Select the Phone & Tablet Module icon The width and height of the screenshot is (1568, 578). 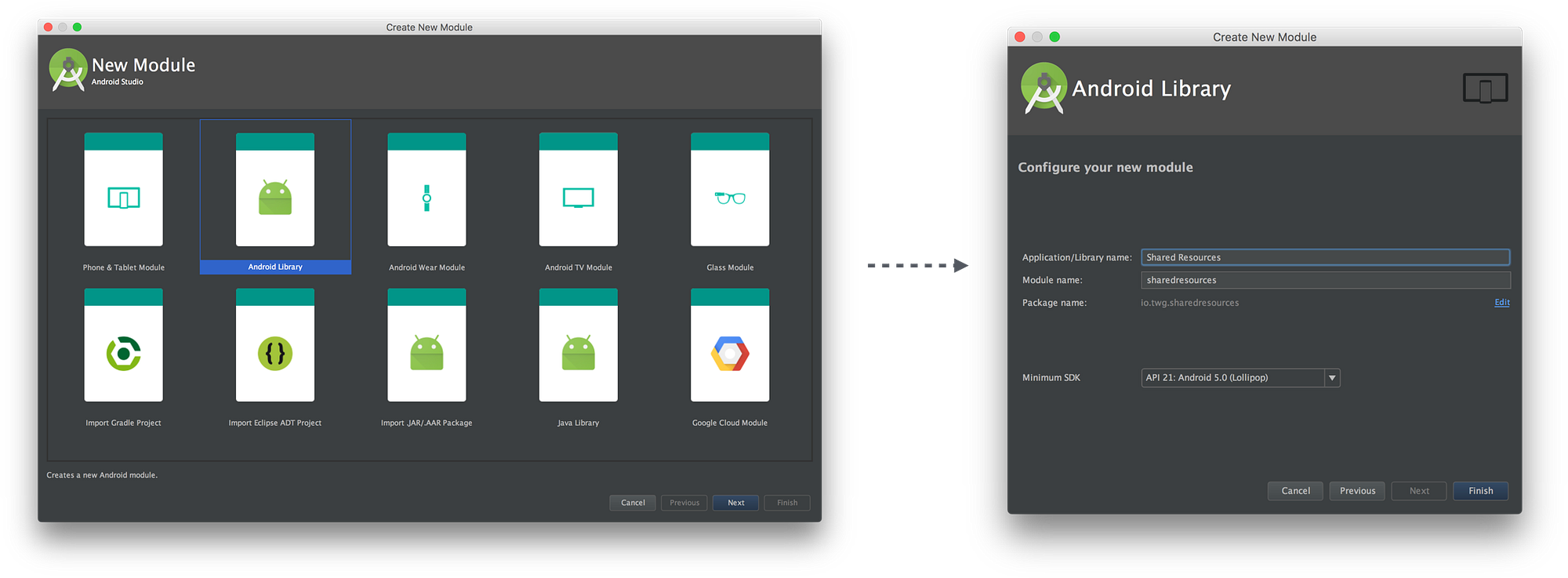124,190
